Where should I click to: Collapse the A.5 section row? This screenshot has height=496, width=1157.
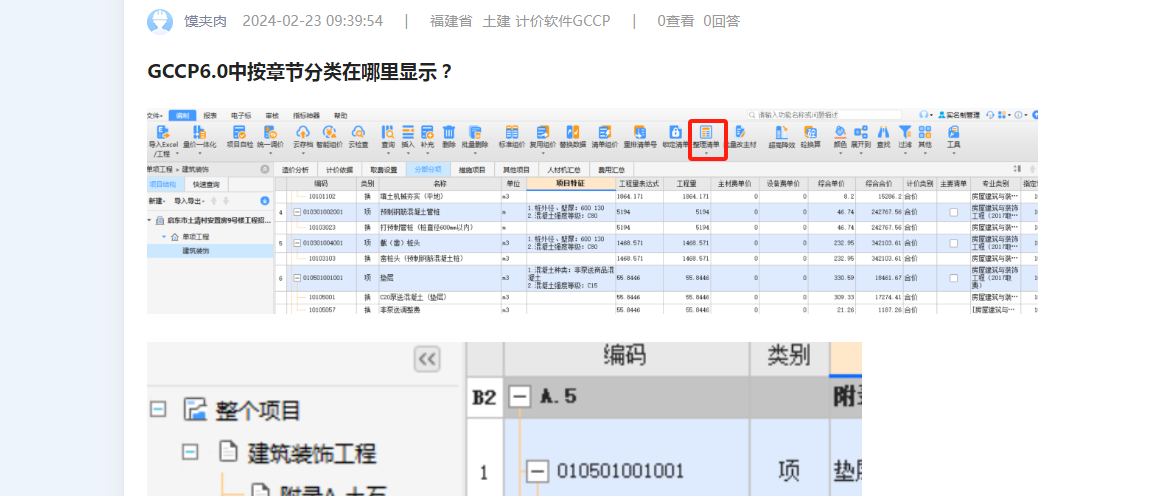pos(520,397)
